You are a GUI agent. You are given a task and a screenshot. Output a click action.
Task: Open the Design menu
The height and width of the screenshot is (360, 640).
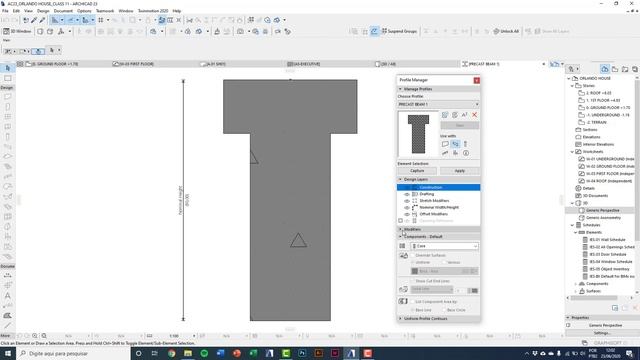point(43,11)
